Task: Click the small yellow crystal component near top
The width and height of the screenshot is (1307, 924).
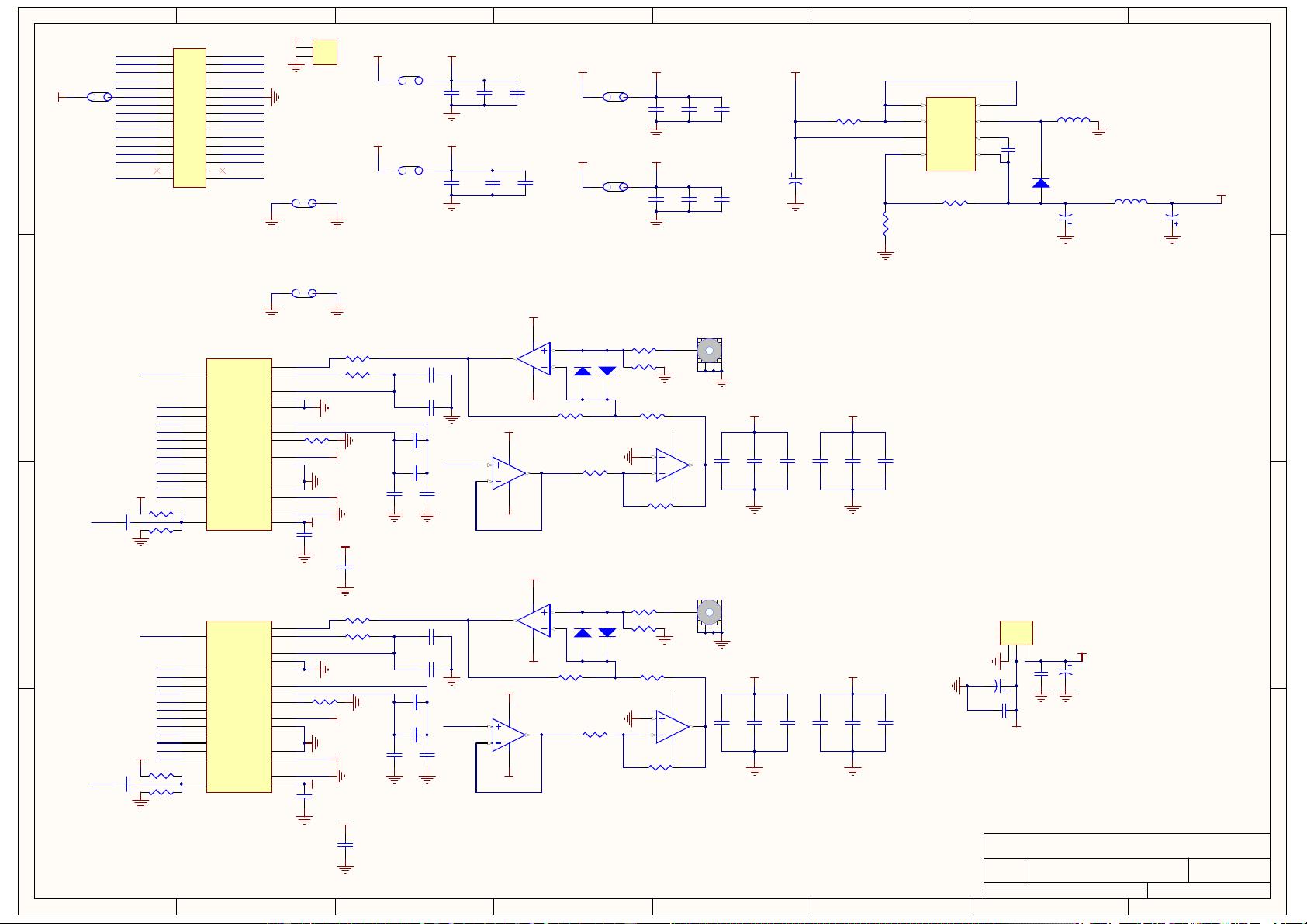Action: 325,53
